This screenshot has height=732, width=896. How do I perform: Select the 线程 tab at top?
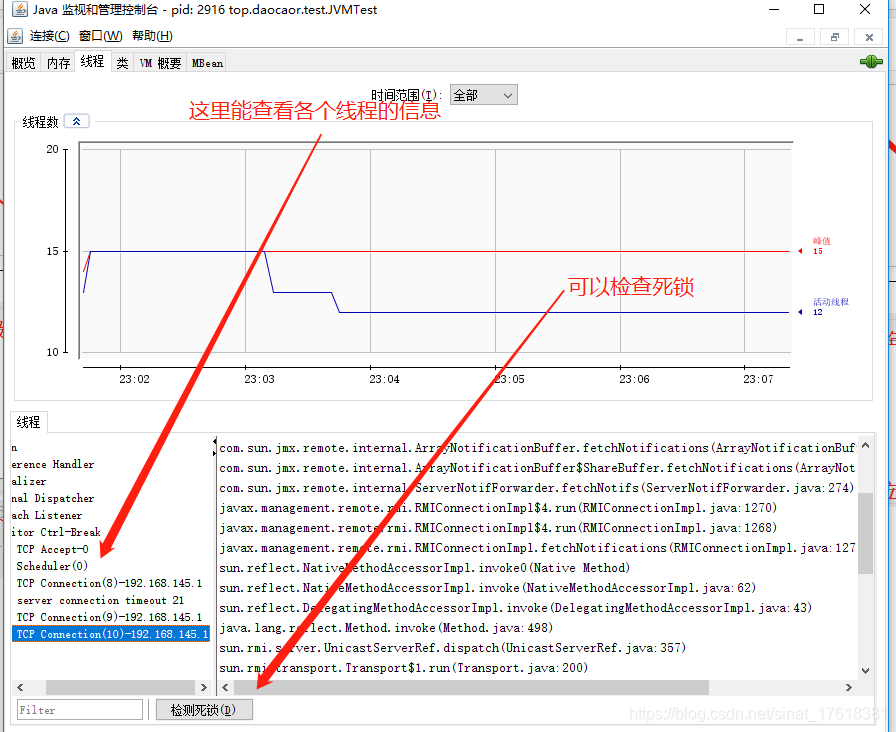[92, 61]
